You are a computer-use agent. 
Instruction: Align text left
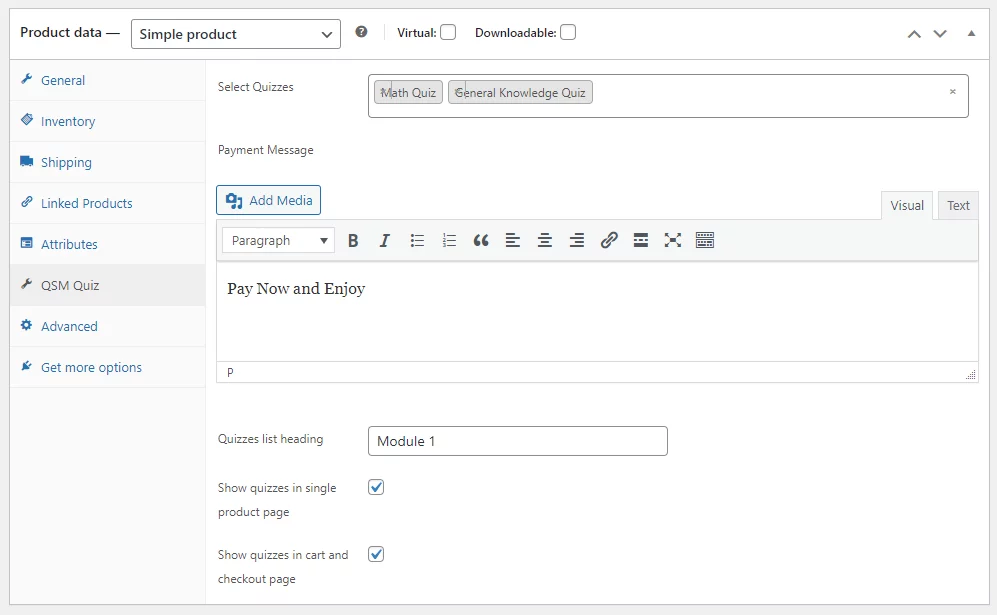(512, 240)
